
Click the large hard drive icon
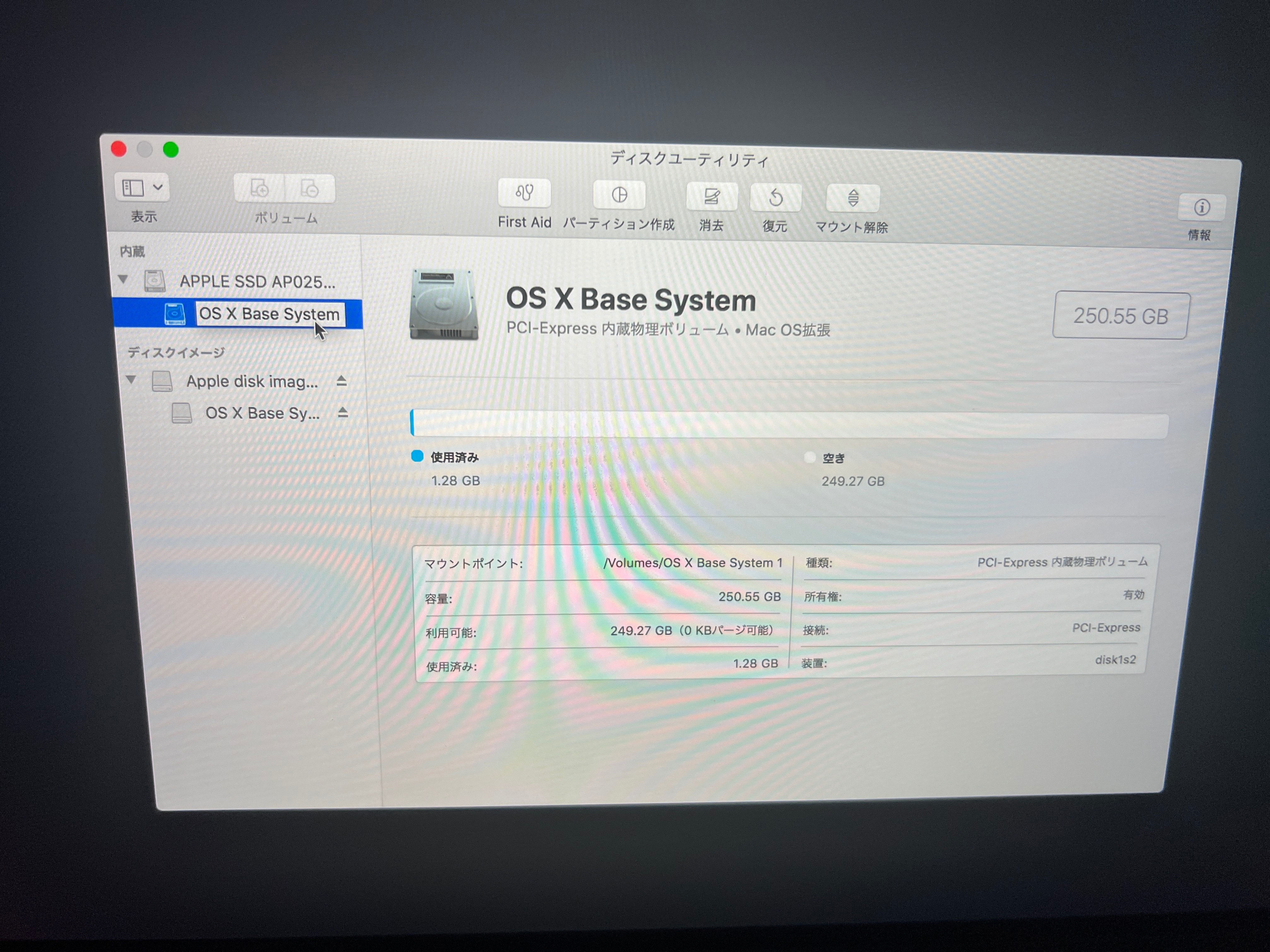[x=443, y=305]
